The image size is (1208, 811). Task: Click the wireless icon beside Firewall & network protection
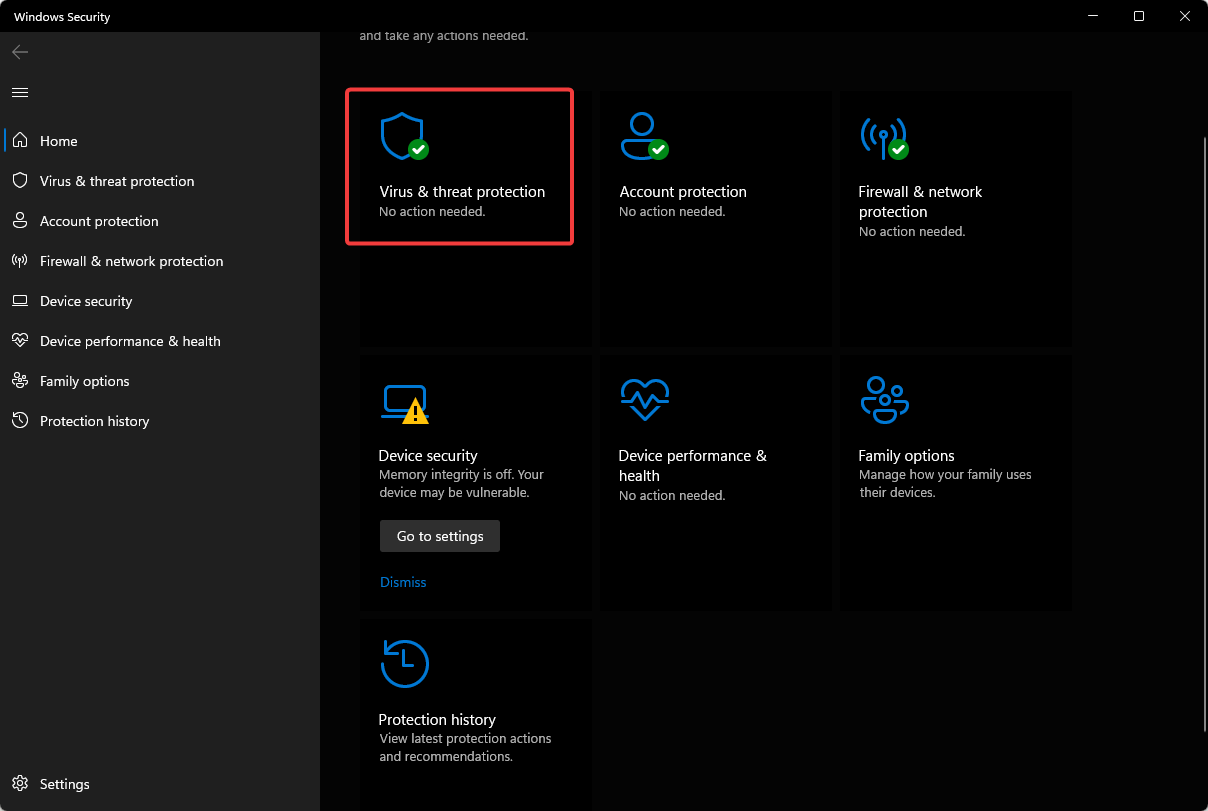20,261
